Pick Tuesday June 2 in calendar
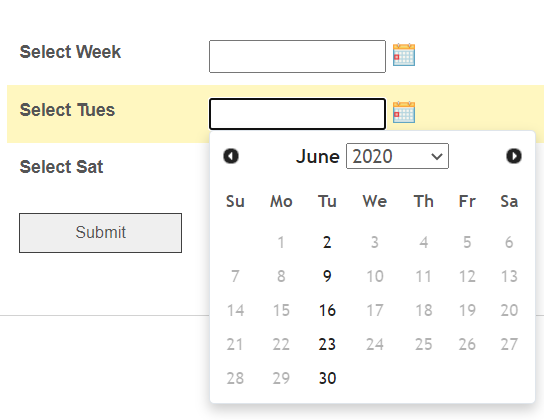 pyautogui.click(x=327, y=242)
